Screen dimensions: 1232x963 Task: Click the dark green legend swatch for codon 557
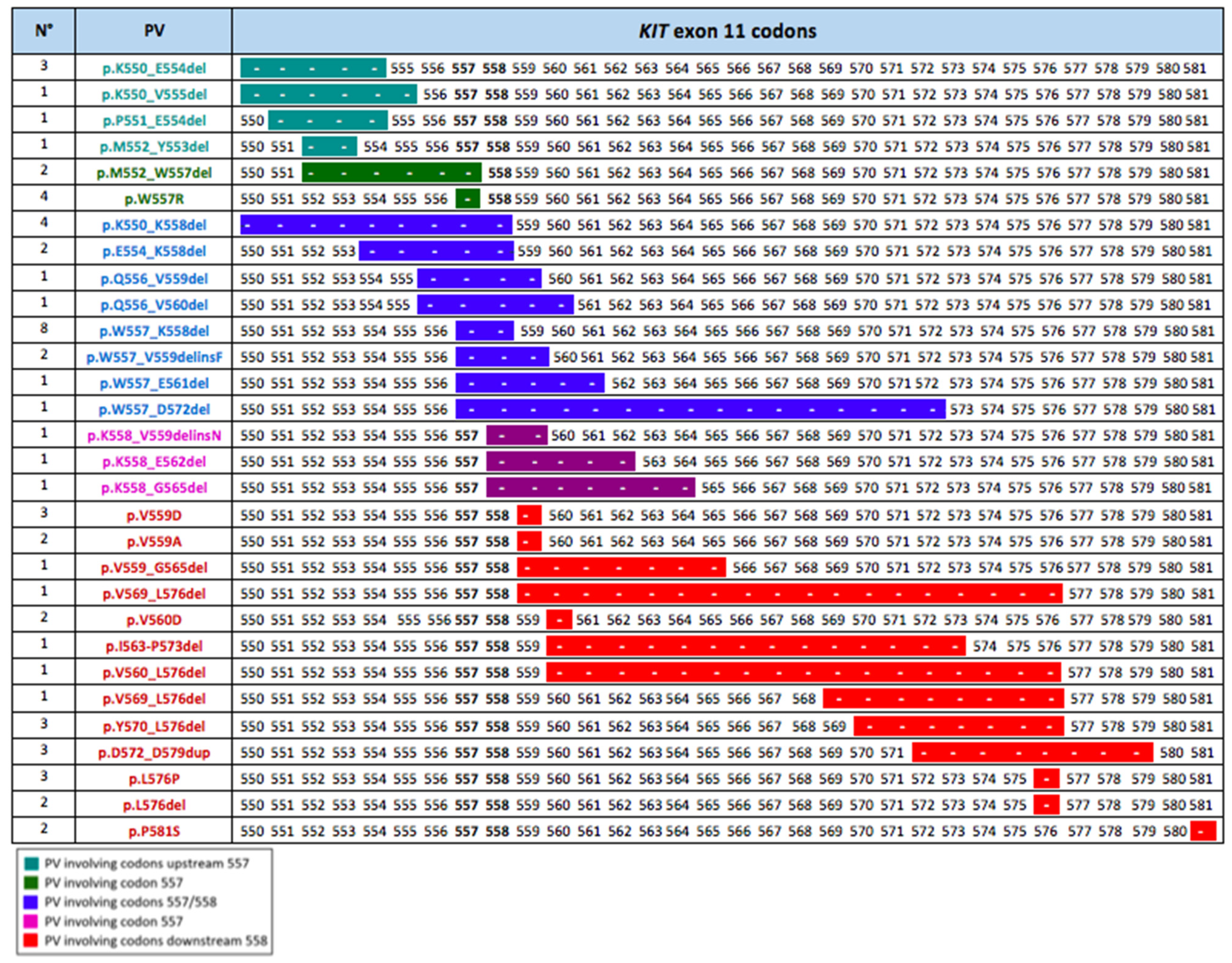[x=32, y=882]
